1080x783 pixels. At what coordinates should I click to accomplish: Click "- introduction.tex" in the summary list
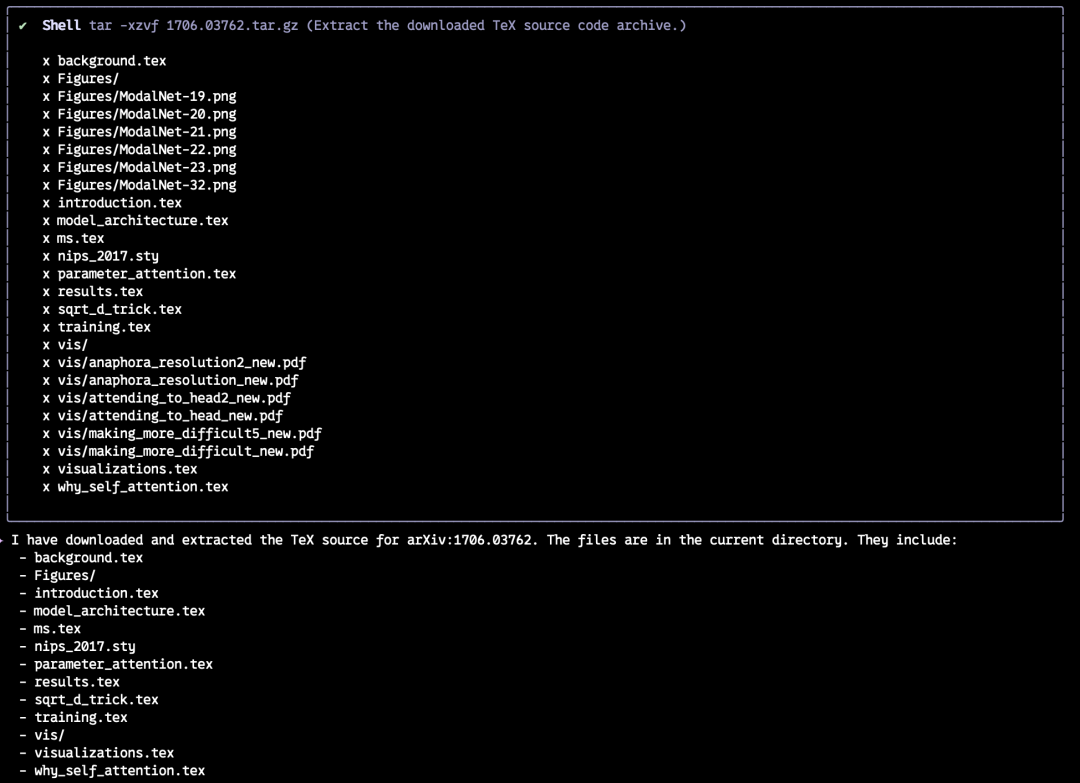click(x=89, y=593)
